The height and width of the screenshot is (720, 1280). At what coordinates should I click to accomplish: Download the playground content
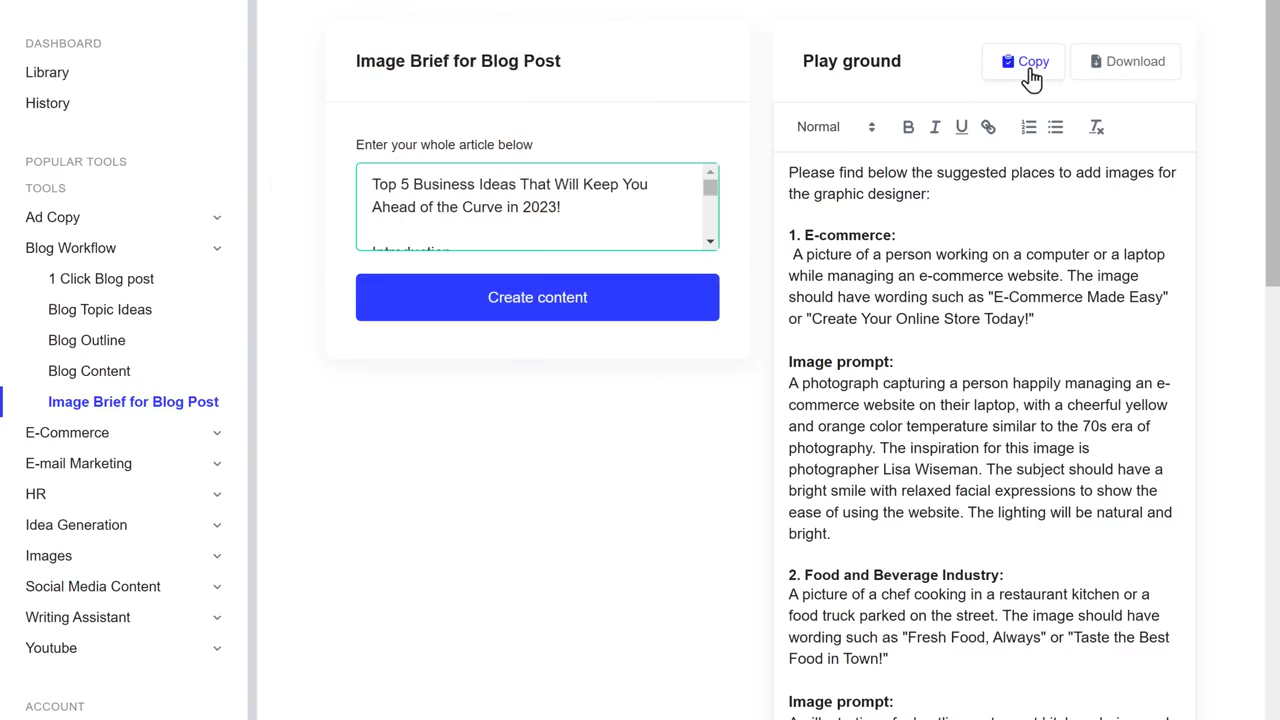click(x=1126, y=62)
